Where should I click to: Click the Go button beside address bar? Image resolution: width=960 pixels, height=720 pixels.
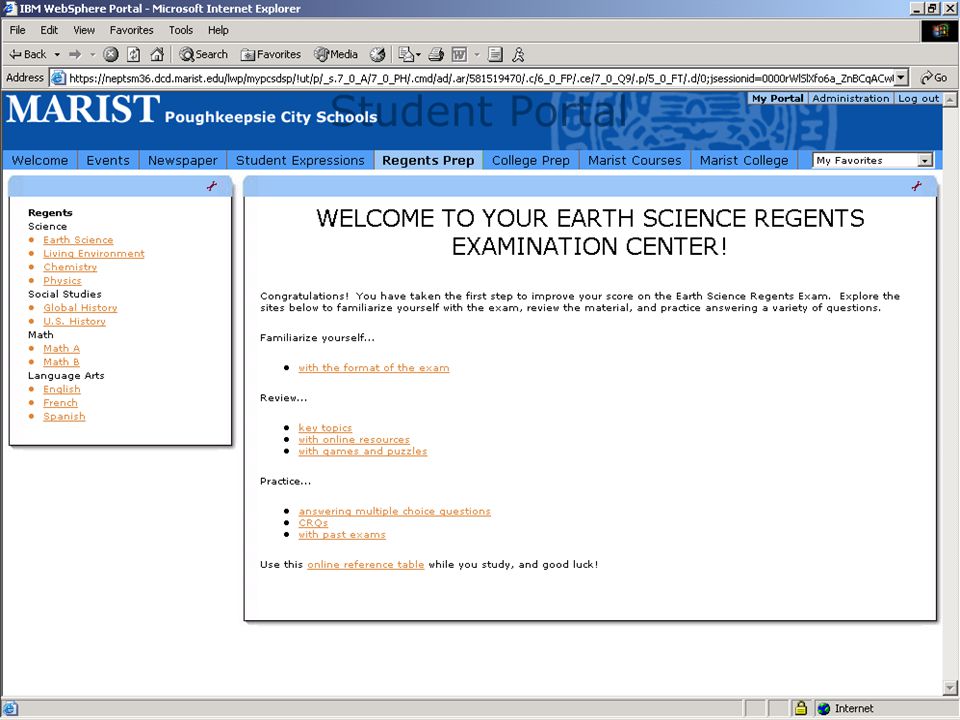[934, 78]
